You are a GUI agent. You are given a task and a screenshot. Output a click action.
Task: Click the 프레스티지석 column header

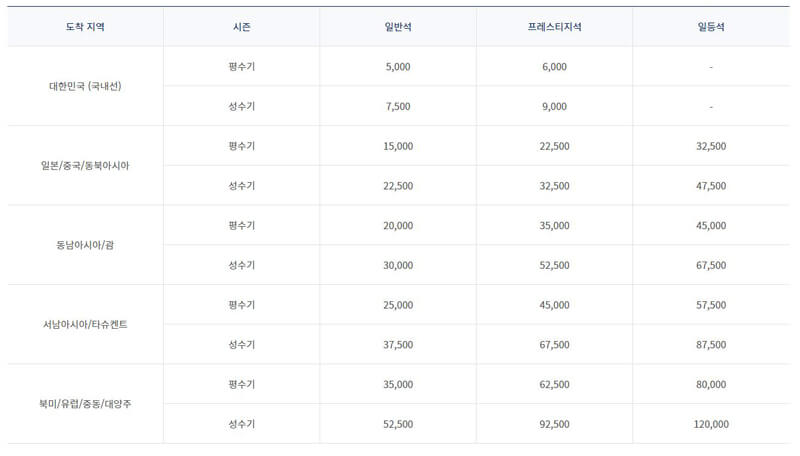tap(555, 27)
